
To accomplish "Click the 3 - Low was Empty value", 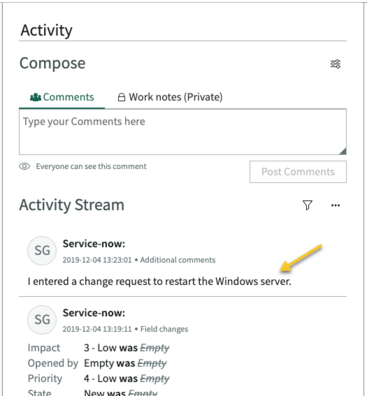I will click(127, 348).
